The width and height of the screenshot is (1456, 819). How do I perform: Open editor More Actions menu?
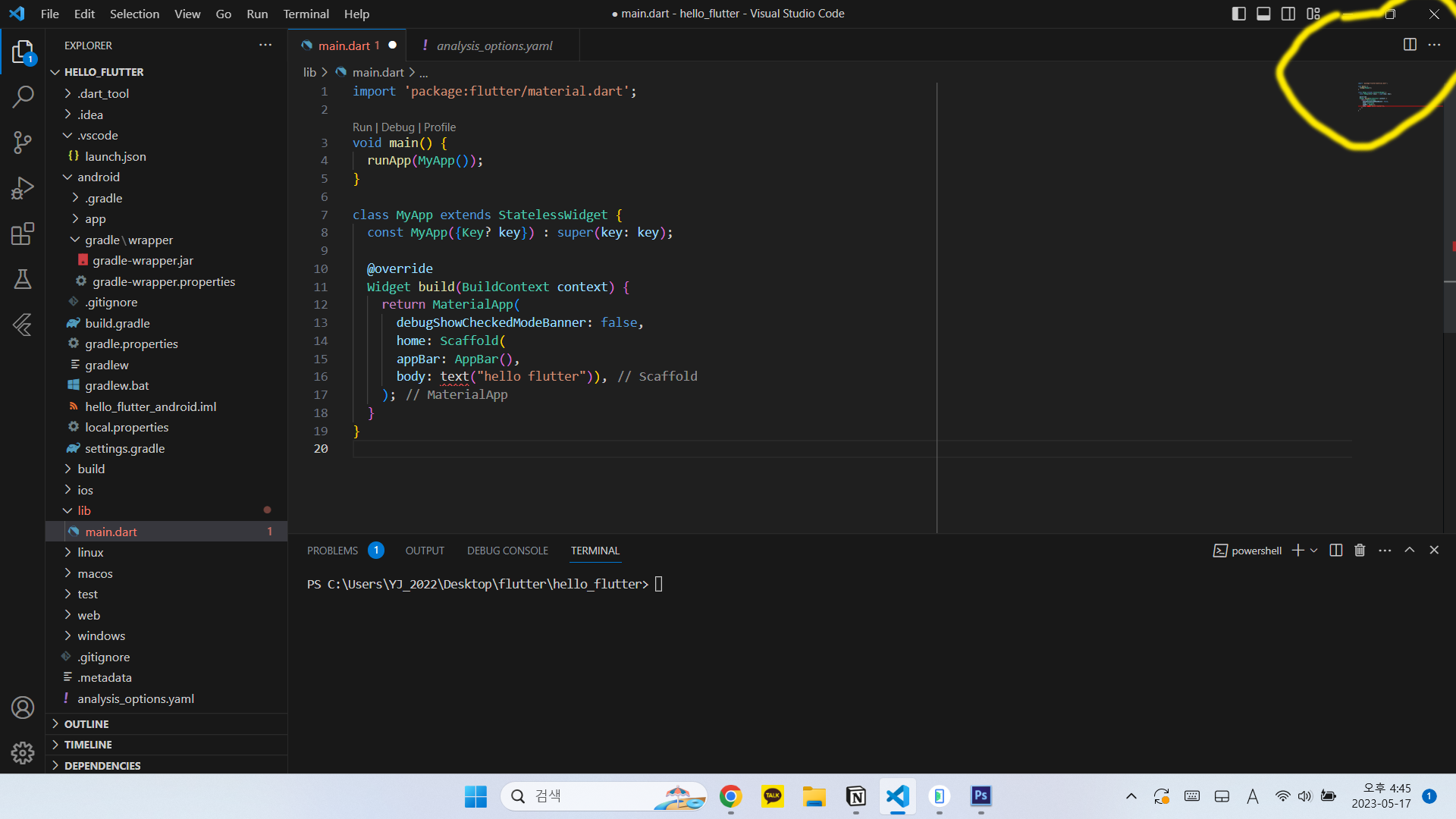[x=1434, y=45]
